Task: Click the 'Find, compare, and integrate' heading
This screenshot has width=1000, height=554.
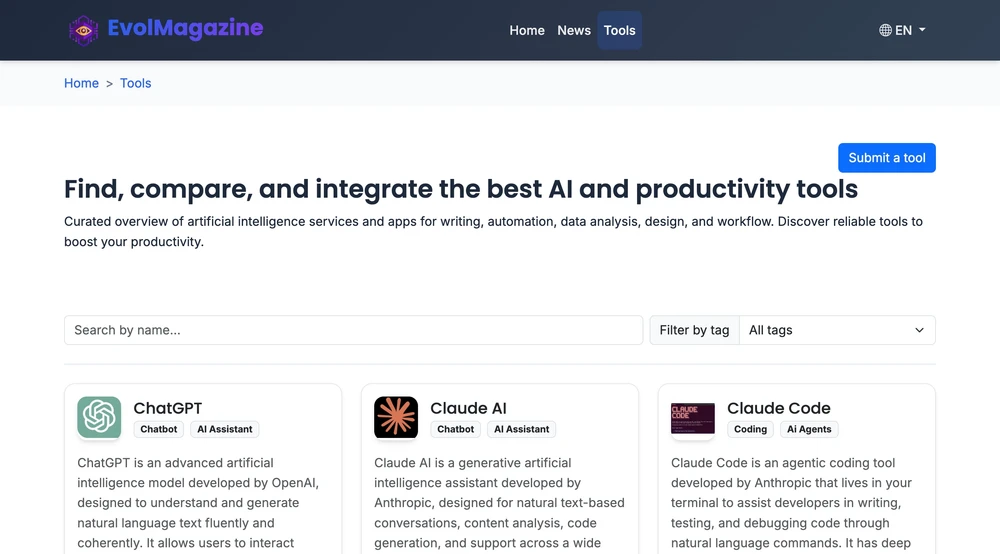Action: pyautogui.click(x=460, y=189)
